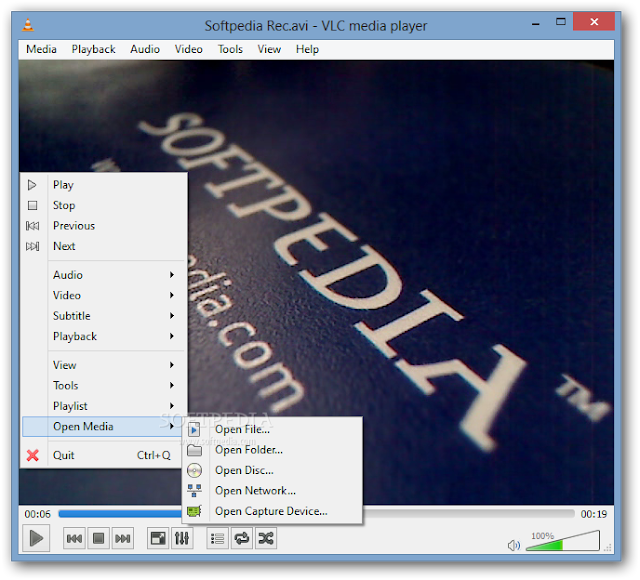The width and height of the screenshot is (640, 580).
Task: Select Open File... in the submenu
Action: pyautogui.click(x=272, y=429)
